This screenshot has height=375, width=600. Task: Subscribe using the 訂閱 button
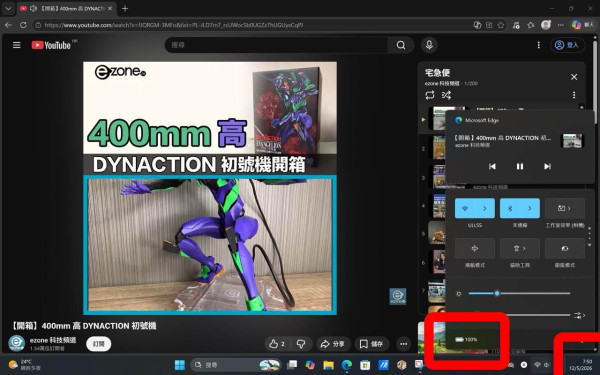(x=99, y=344)
